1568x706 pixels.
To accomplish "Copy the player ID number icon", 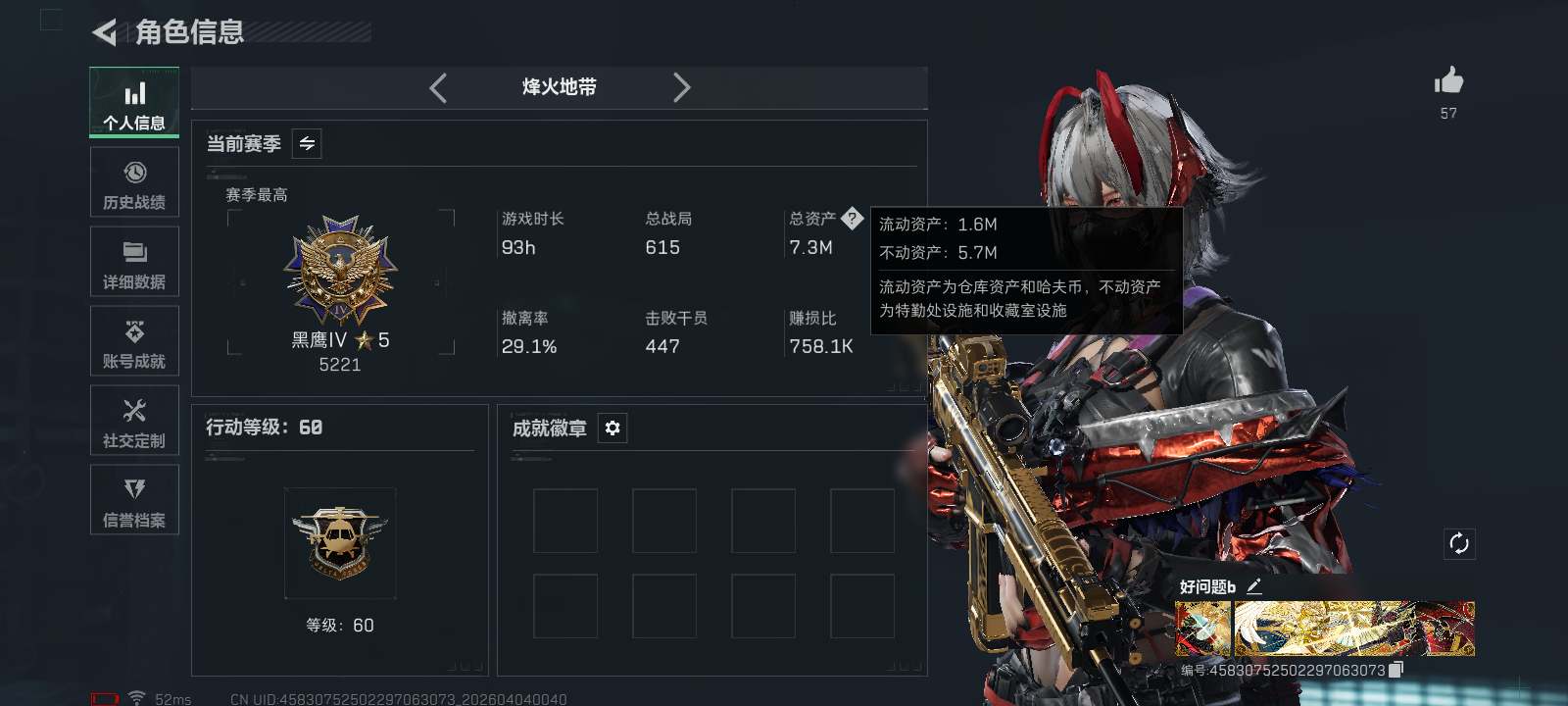I will point(1396,670).
